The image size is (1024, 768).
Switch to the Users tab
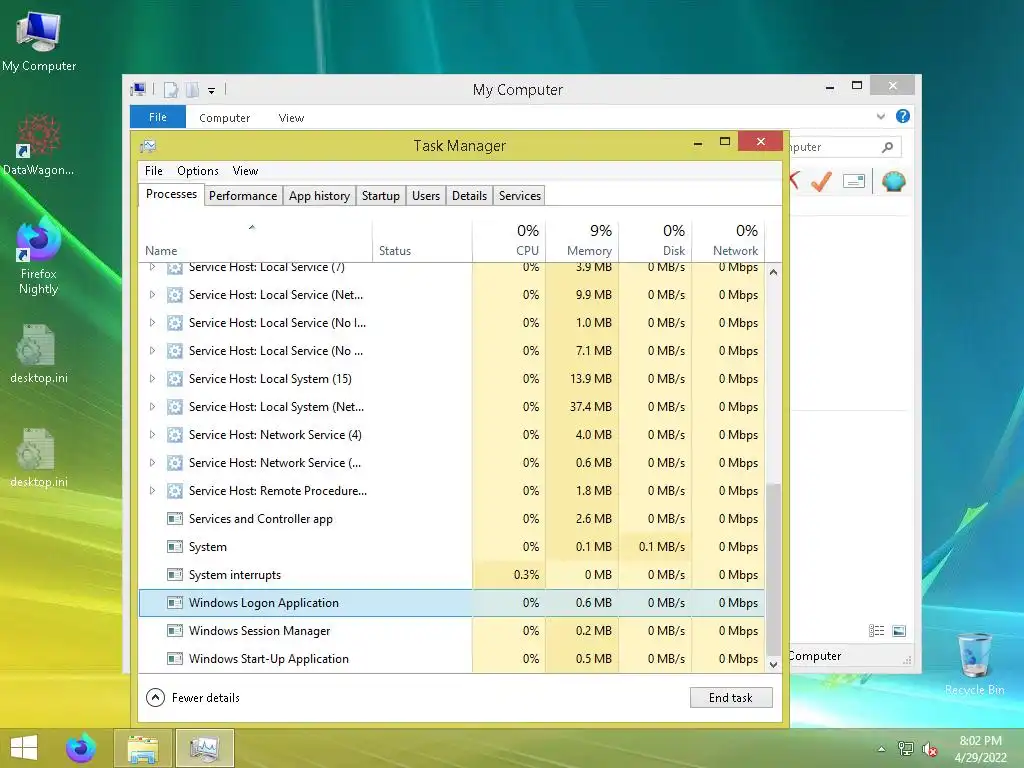pos(426,196)
